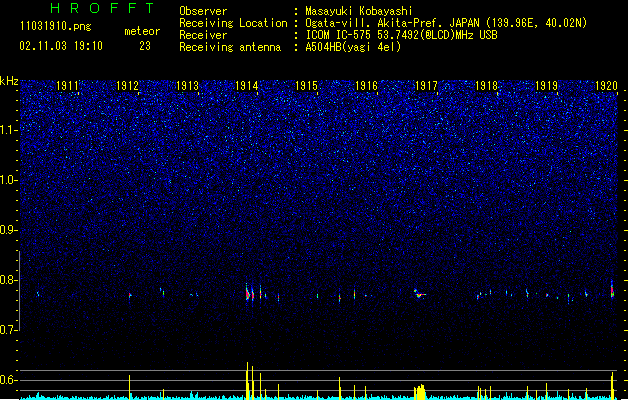The image size is (629, 400).
Task: Click the Receiving Location label
Action: click(x=233, y=23)
